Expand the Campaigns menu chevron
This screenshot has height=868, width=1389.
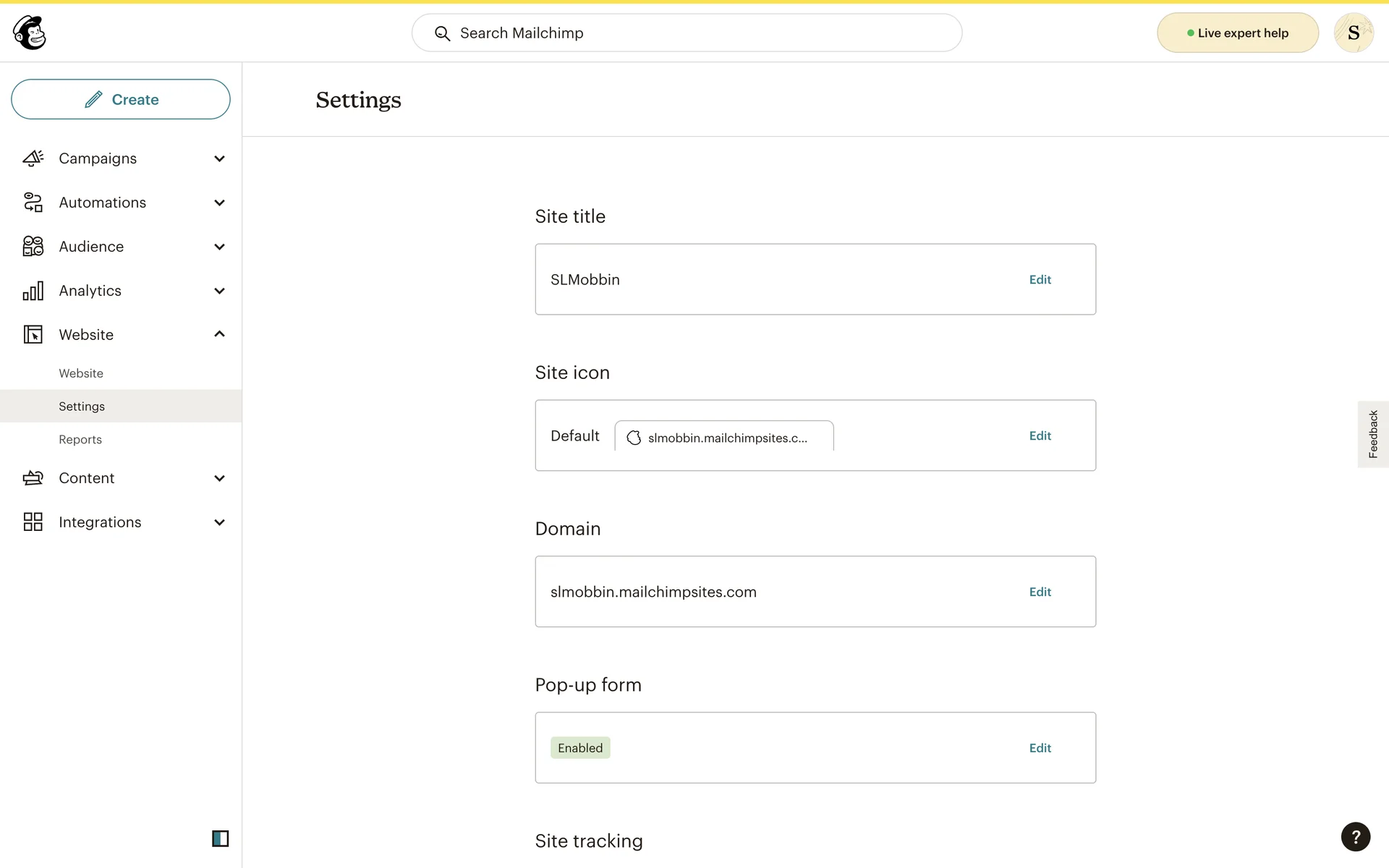(x=219, y=158)
